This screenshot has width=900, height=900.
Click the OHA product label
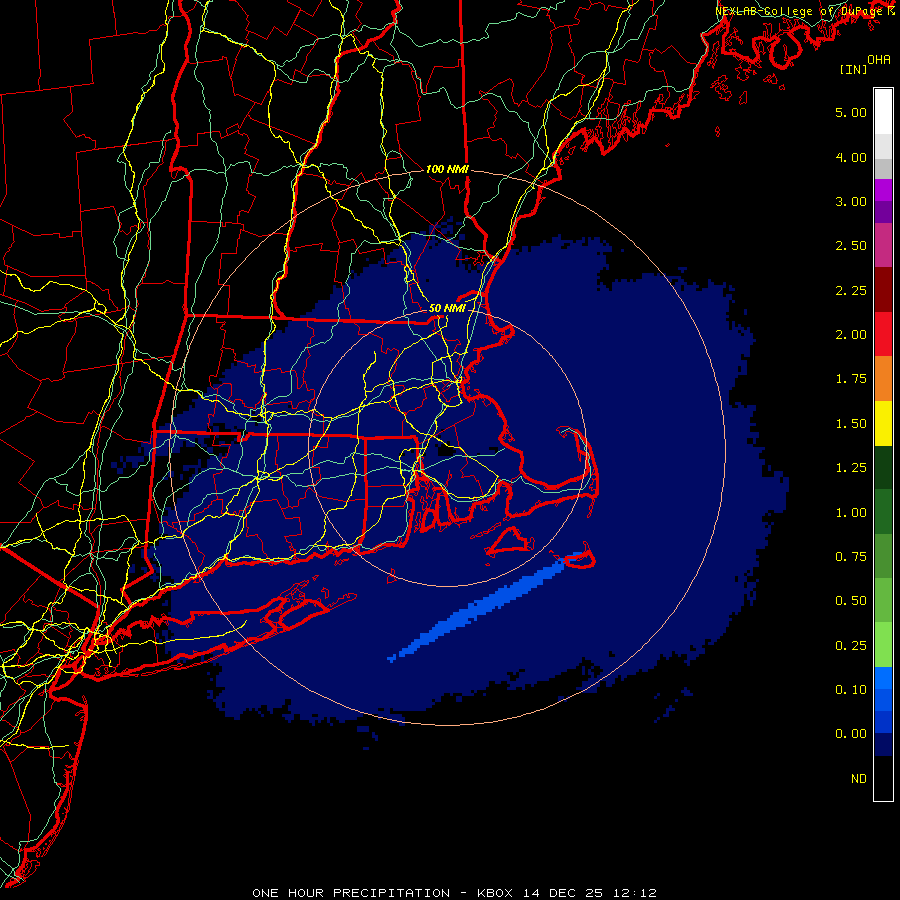(x=879, y=60)
